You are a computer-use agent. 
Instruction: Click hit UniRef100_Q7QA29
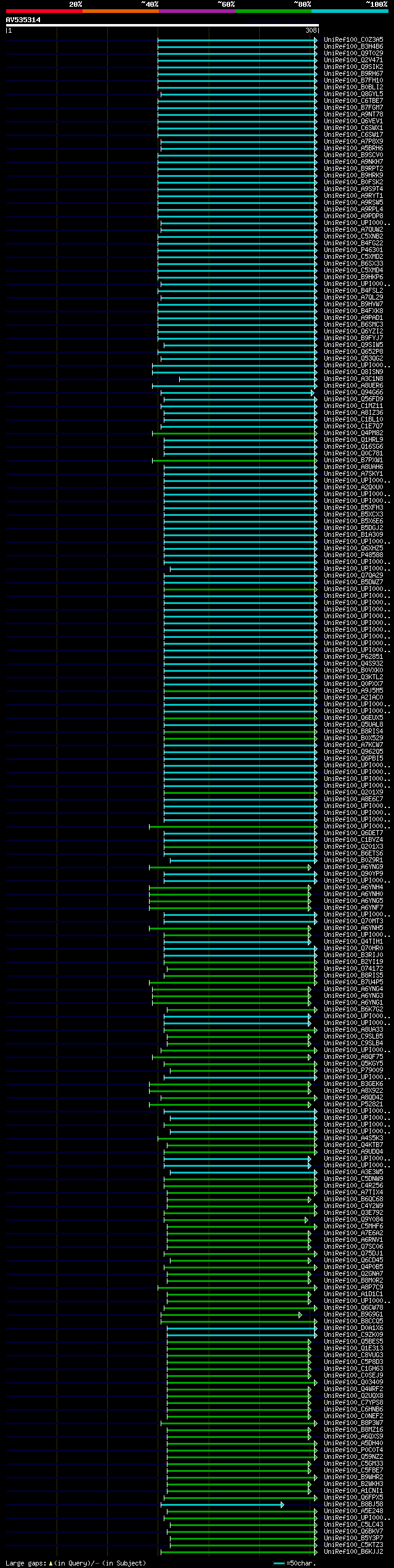353,576
